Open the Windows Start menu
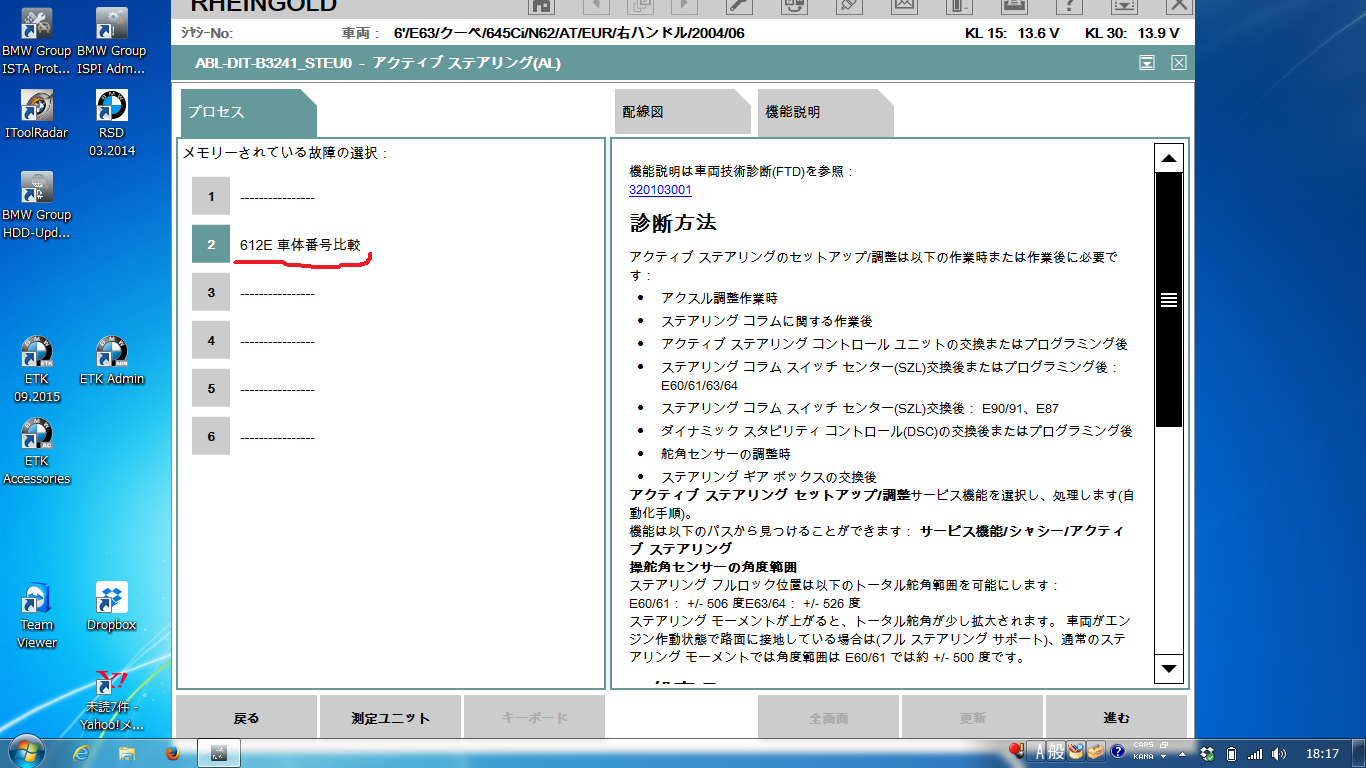The width and height of the screenshot is (1366, 768). click(25, 752)
